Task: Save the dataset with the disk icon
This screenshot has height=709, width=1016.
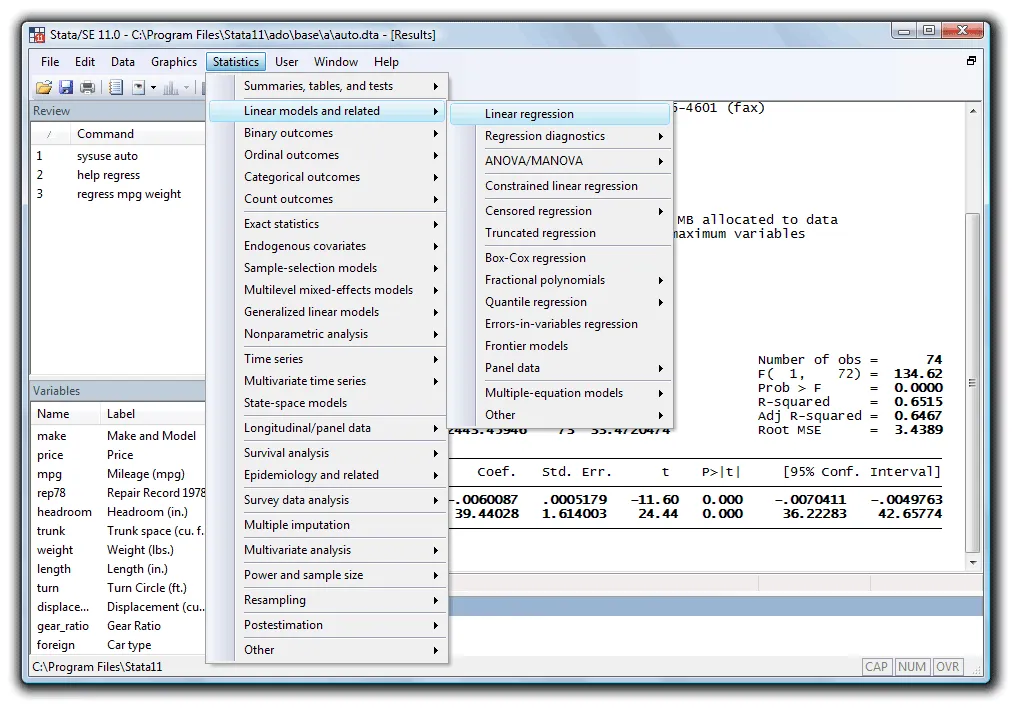Action: [66, 87]
